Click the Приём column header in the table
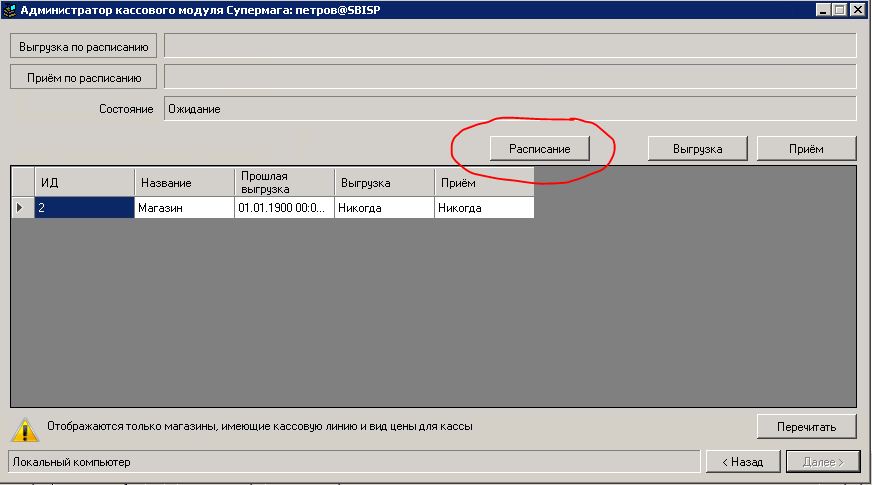Screen dimensions: 872x485 [484, 183]
